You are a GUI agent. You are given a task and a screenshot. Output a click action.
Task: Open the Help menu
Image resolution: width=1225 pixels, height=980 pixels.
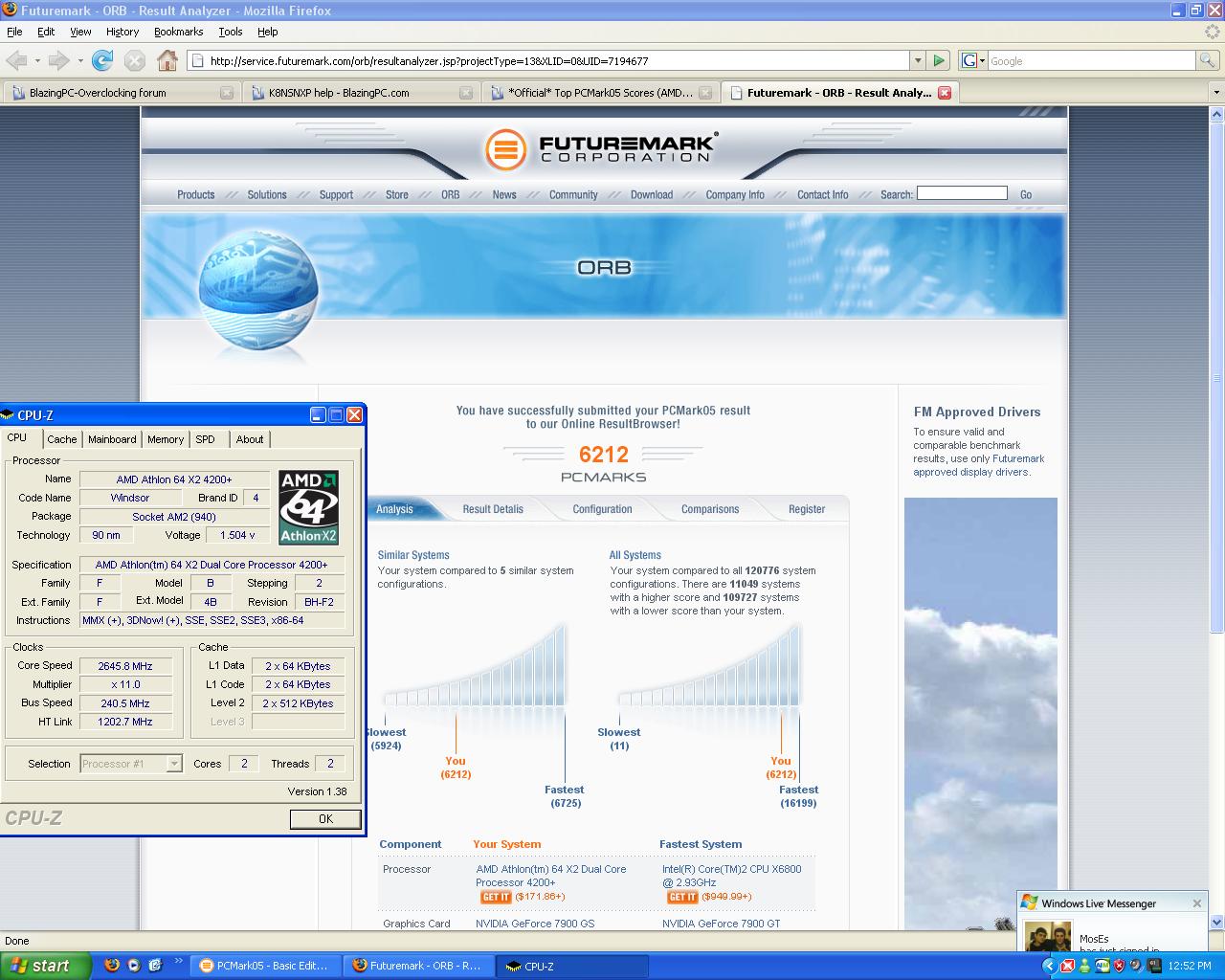click(268, 32)
